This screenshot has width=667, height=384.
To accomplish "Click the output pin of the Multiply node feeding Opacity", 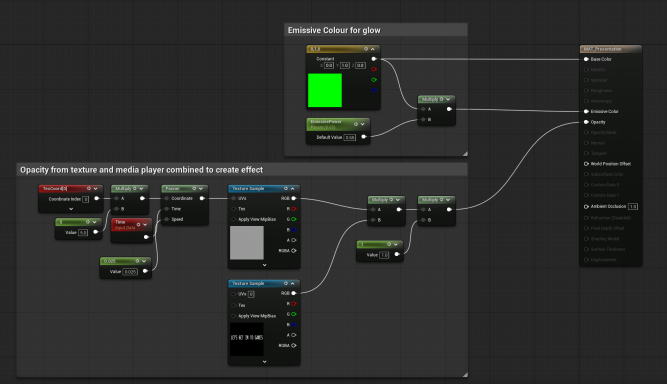I will (x=449, y=209).
